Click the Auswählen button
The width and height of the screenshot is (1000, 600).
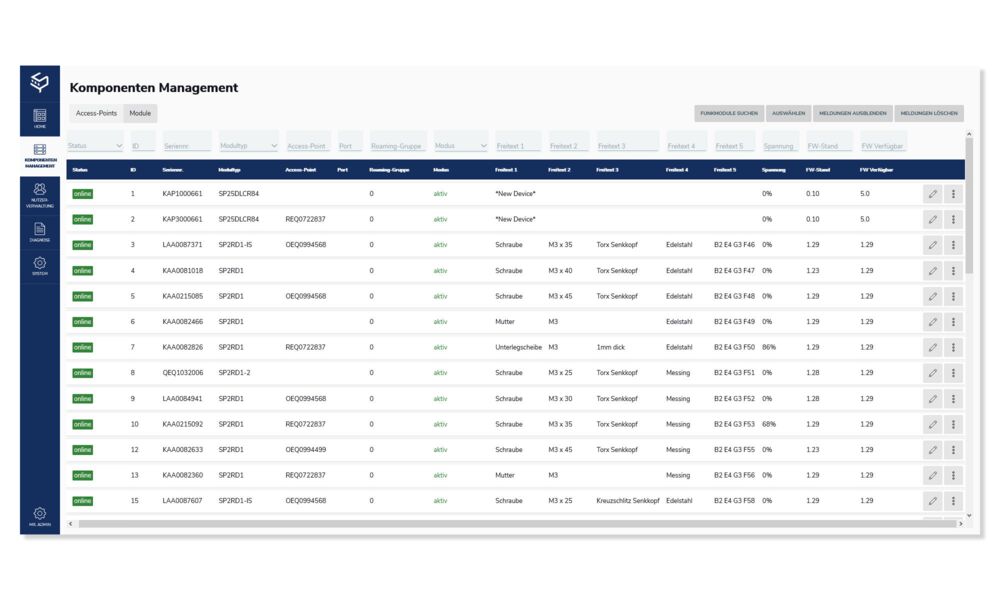788,113
